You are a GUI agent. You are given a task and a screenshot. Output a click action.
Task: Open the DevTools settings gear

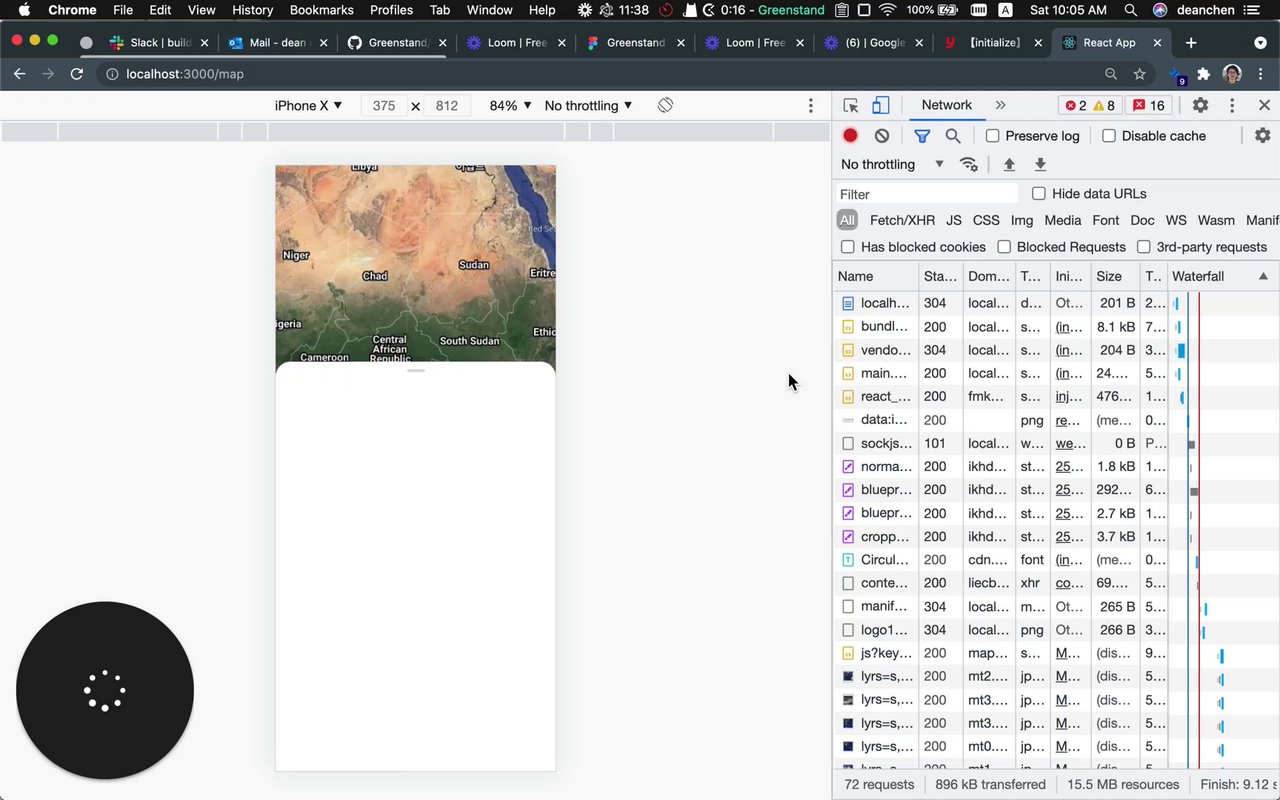[1200, 105]
